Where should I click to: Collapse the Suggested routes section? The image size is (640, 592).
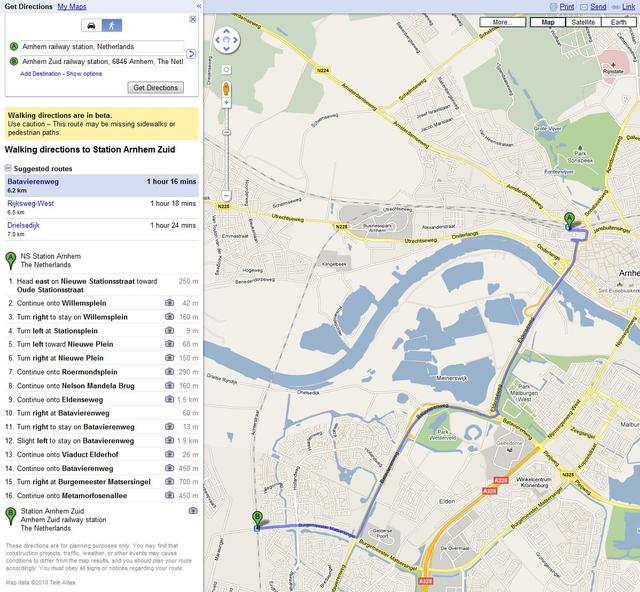click(9, 168)
